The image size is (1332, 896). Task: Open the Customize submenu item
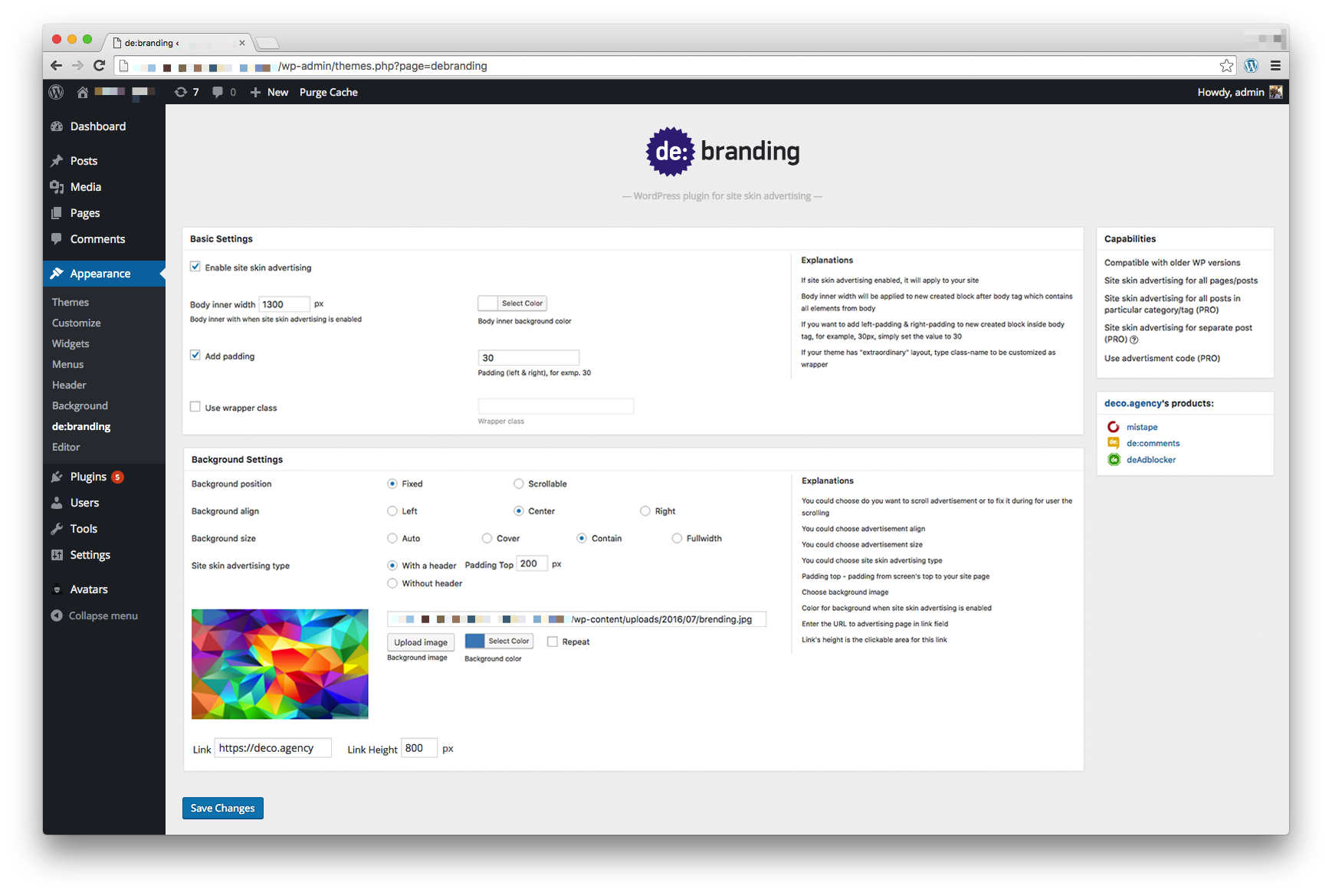coord(77,323)
